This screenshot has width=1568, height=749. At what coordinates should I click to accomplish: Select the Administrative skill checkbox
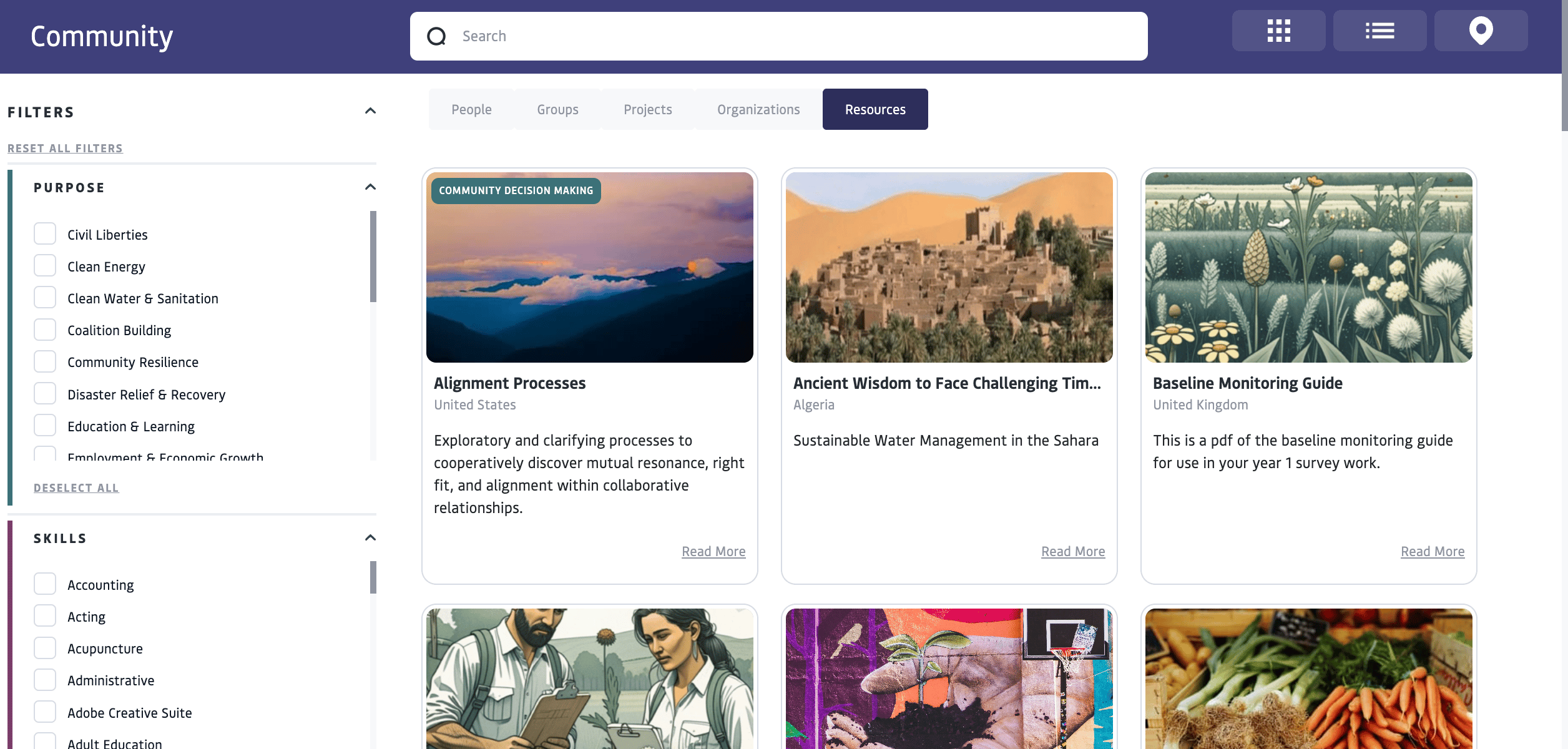pos(45,680)
